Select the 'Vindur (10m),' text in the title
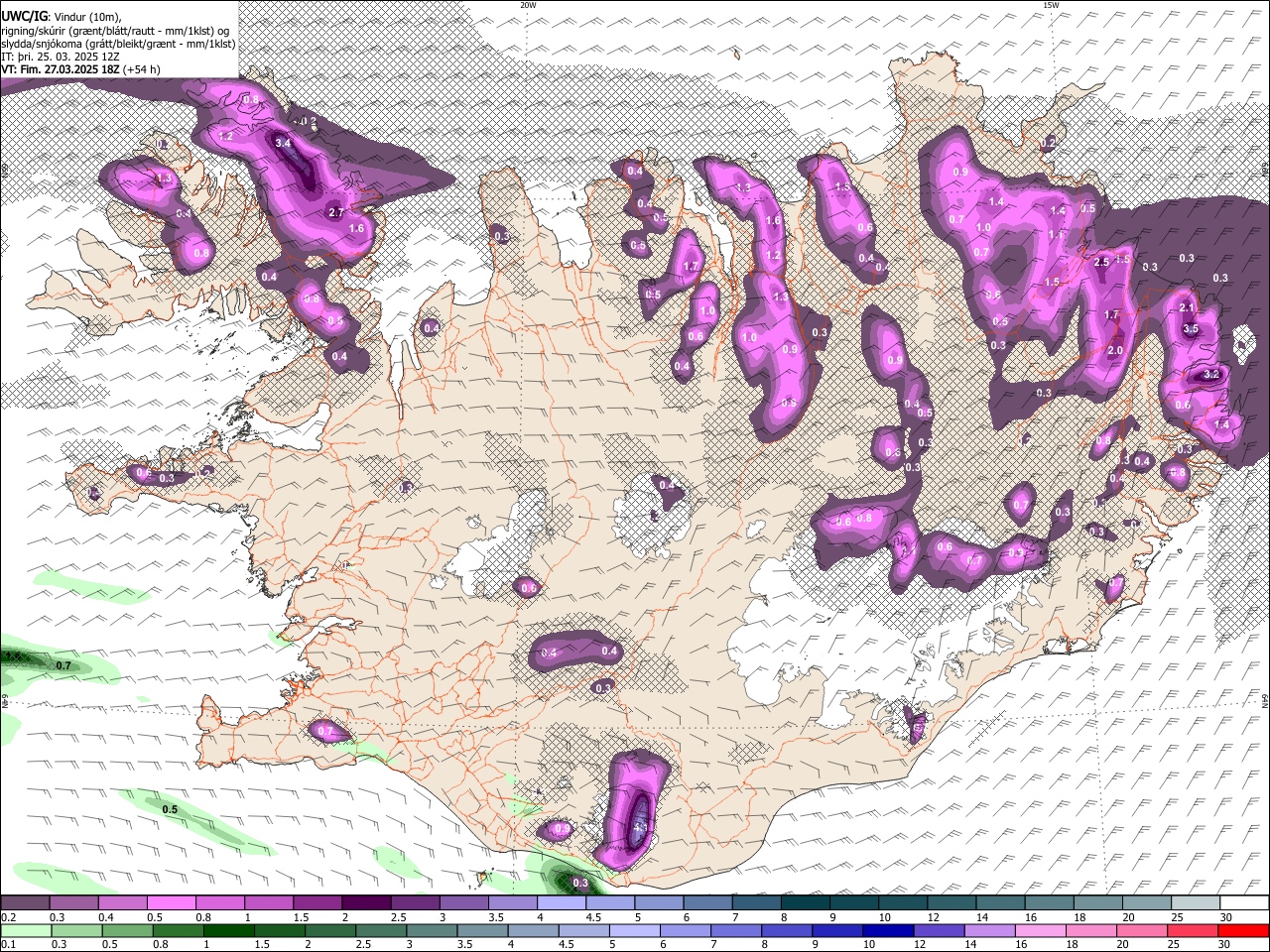 pyautogui.click(x=85, y=17)
